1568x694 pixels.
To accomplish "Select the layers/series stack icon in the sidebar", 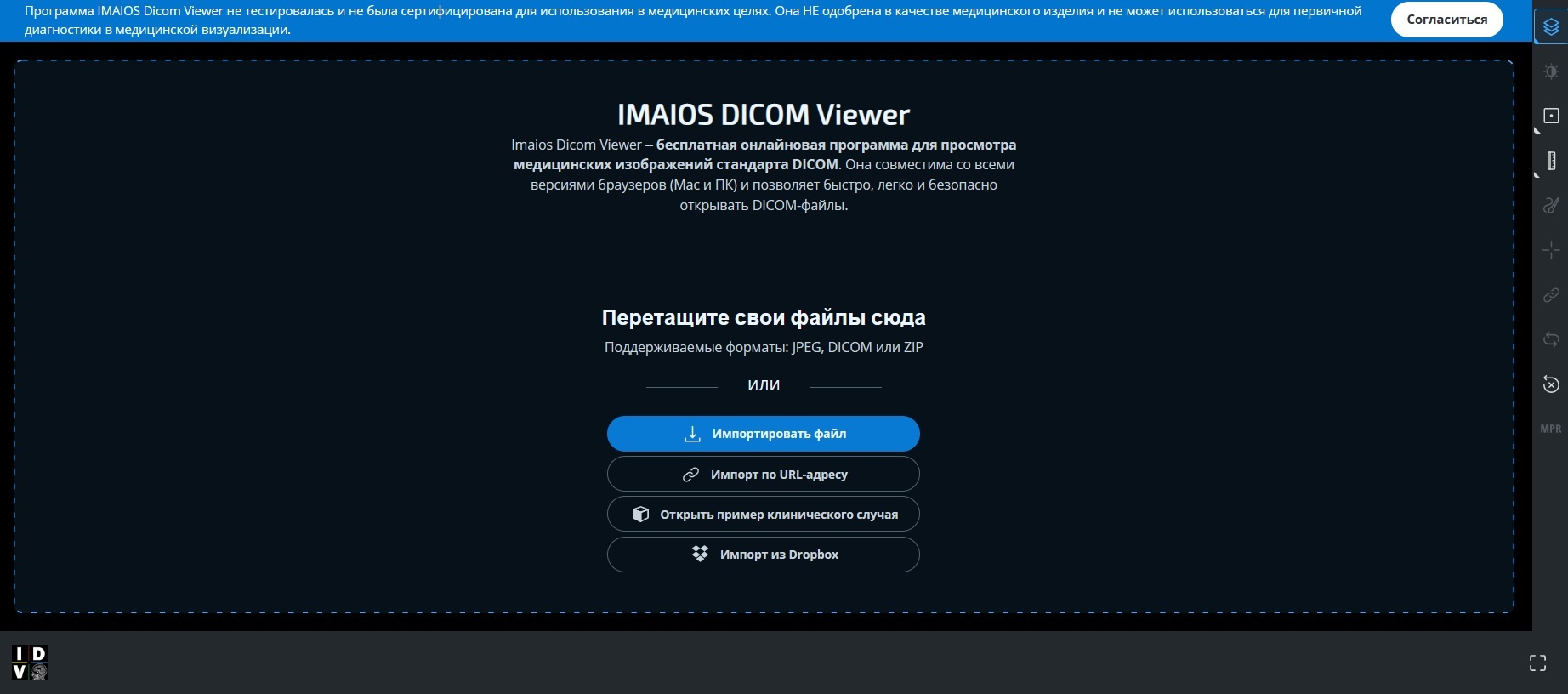I will (1551, 26).
